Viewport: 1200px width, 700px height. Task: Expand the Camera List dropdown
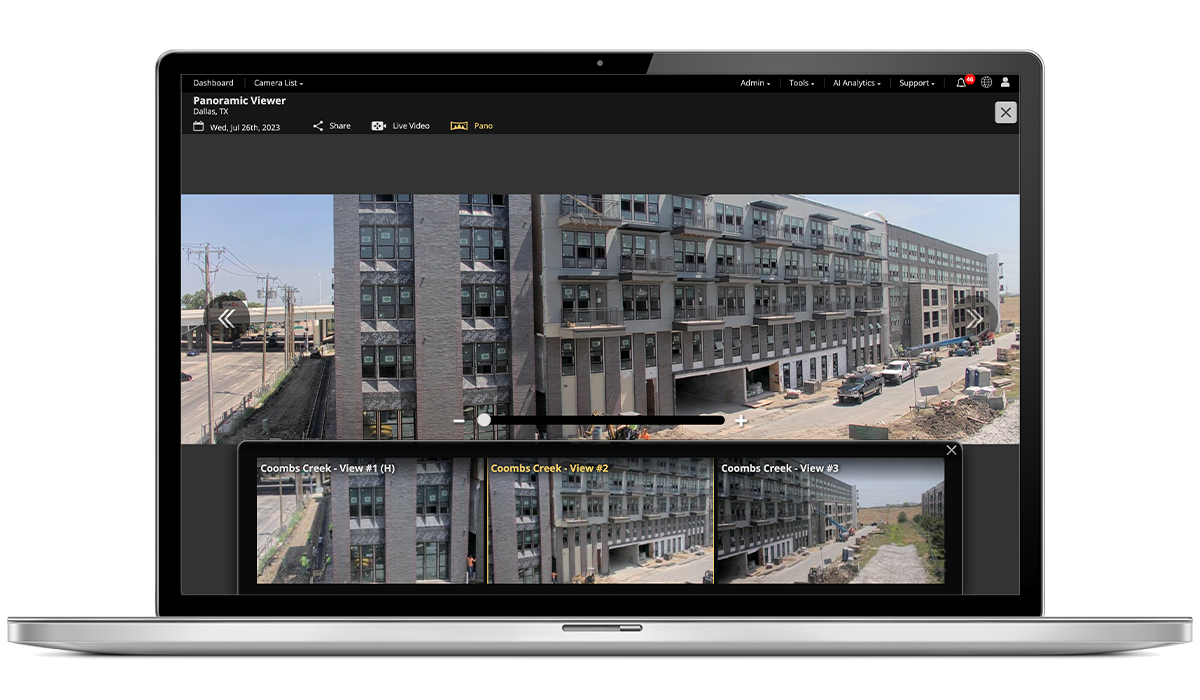click(x=278, y=83)
